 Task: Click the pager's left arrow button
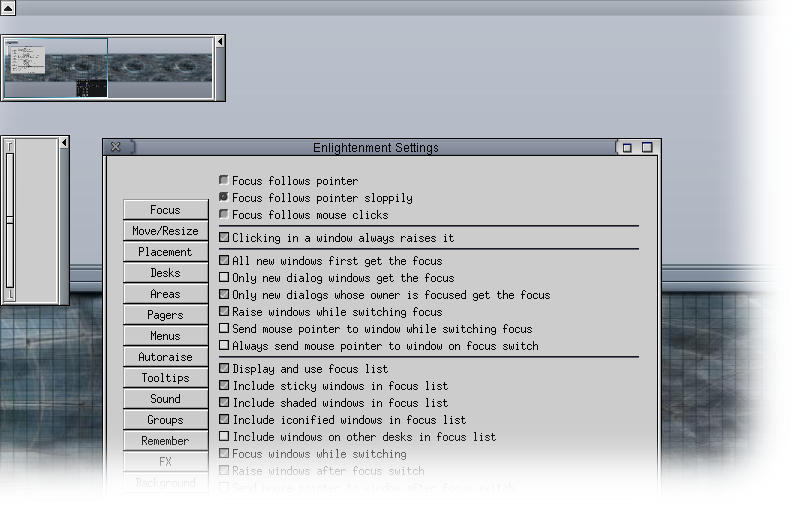(x=220, y=42)
